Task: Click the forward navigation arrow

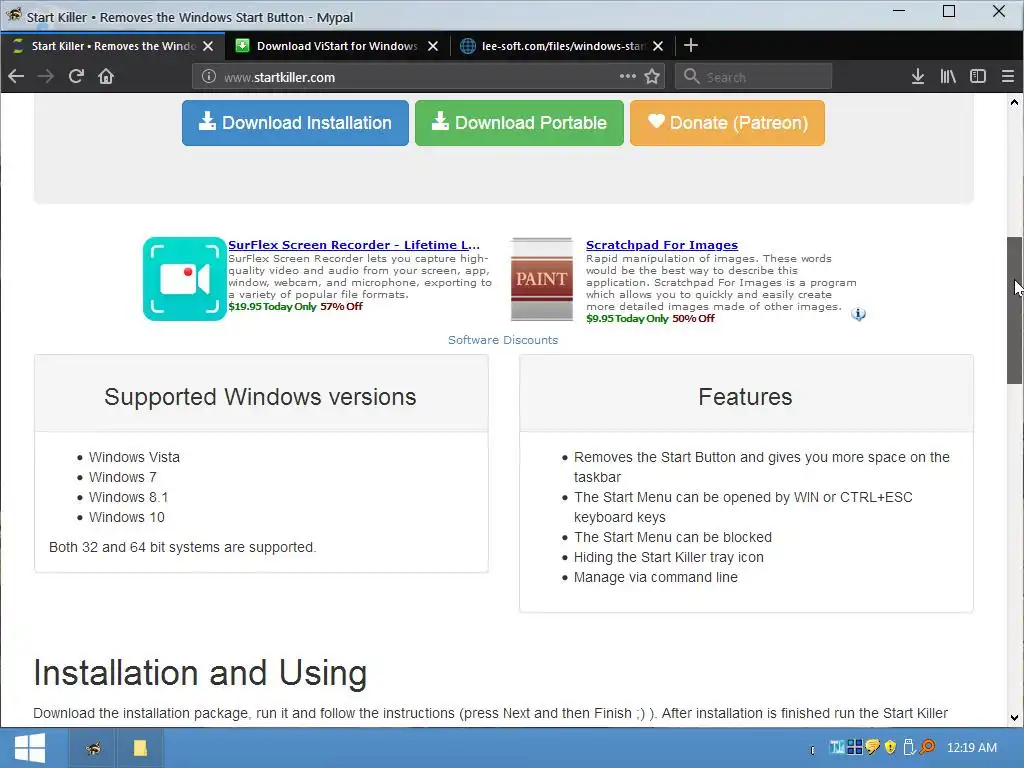Action: (x=46, y=76)
